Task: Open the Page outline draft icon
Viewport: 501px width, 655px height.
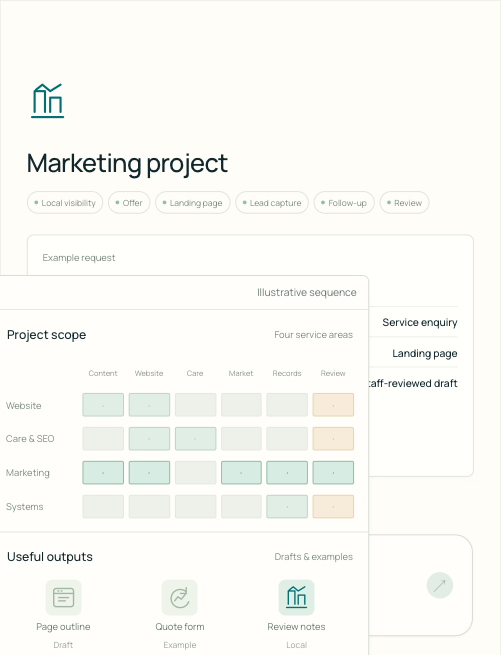Action: [64, 597]
